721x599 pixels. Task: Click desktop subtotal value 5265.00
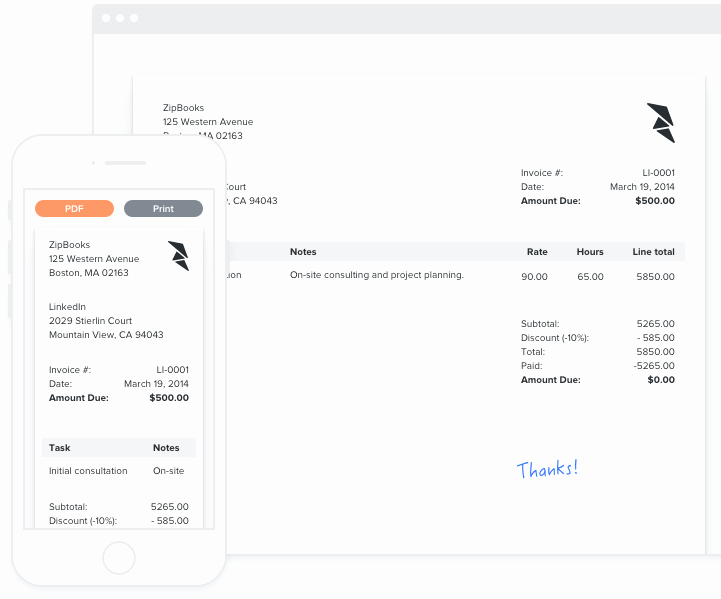click(655, 323)
